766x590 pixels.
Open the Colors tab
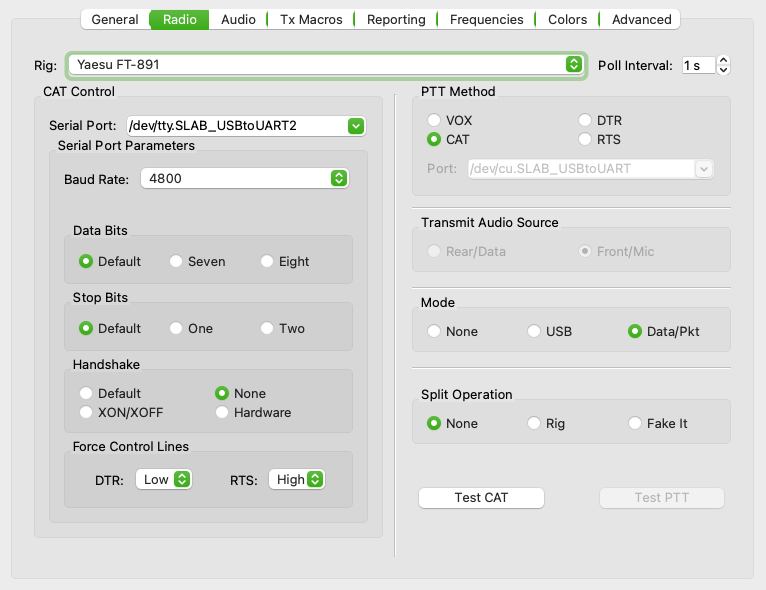click(568, 20)
